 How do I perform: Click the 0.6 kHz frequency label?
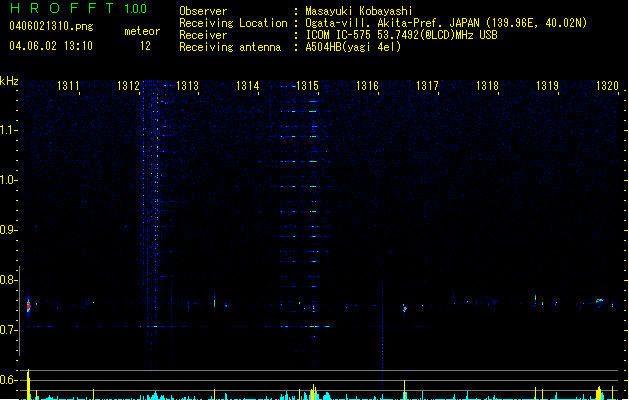tap(8, 380)
